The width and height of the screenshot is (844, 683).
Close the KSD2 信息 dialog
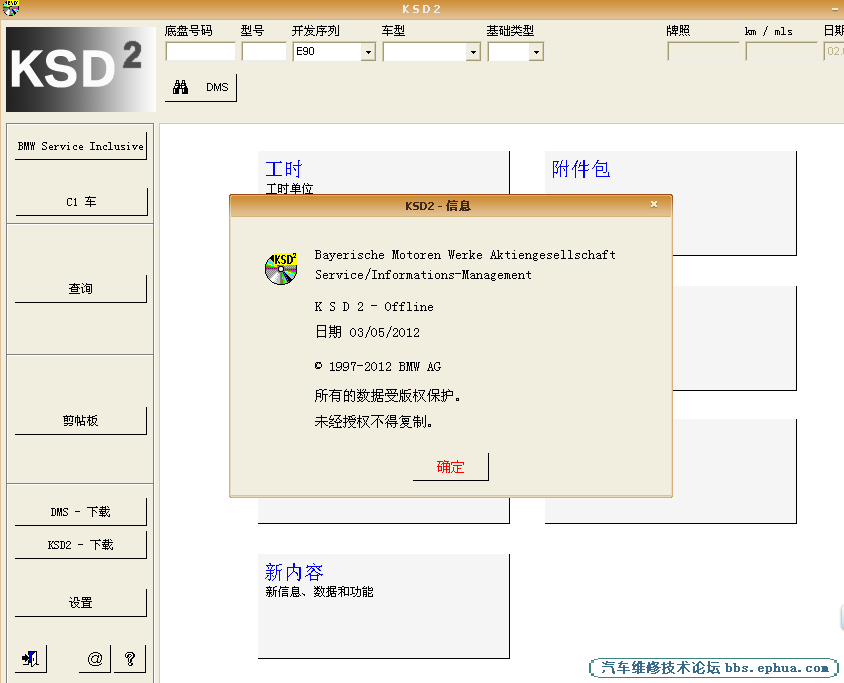(x=653, y=204)
